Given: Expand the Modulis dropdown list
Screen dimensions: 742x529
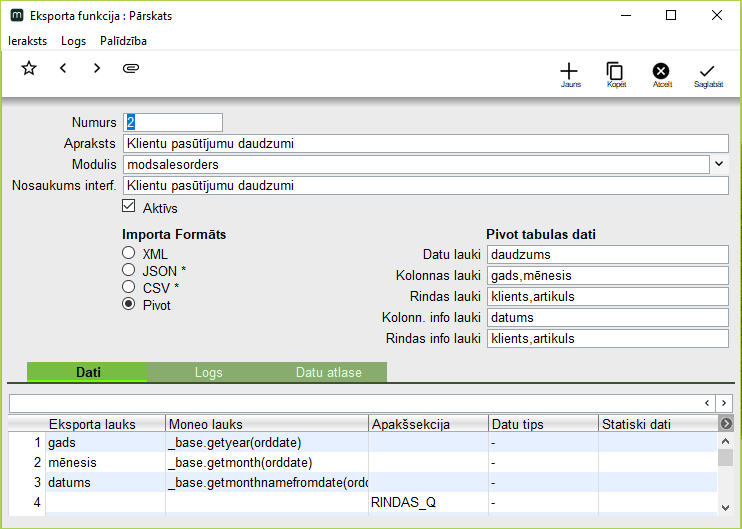Looking at the screenshot, I should click(719, 164).
